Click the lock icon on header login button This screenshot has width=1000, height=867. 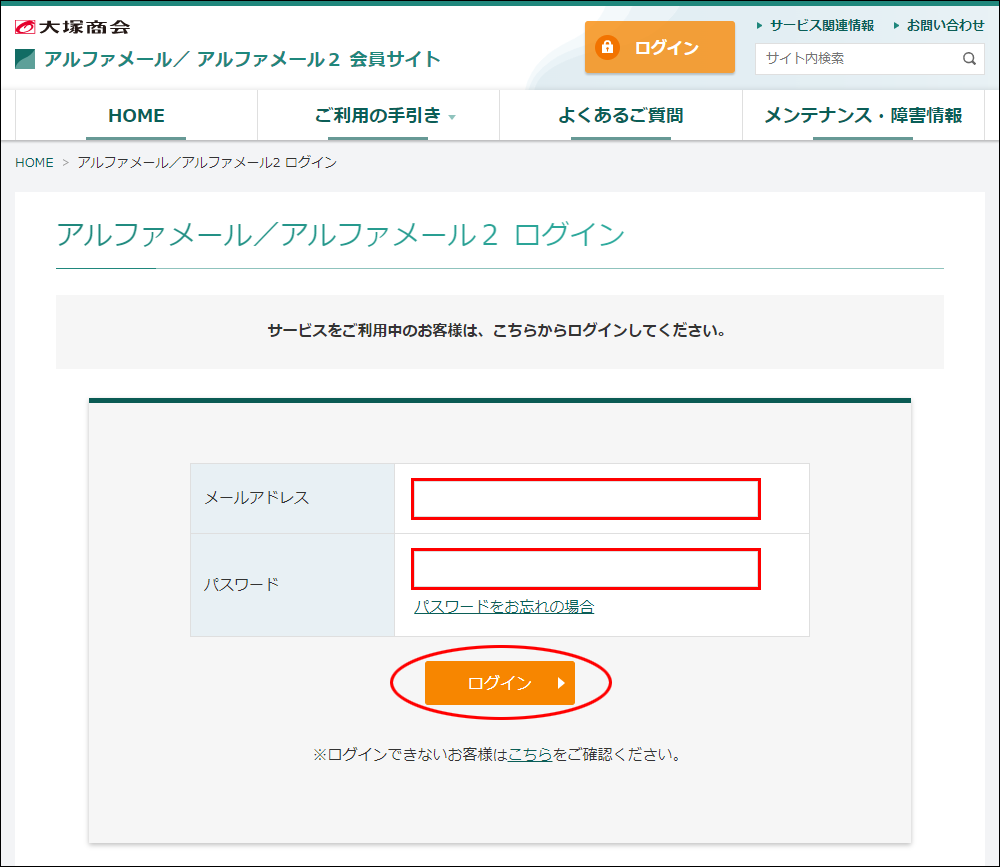(607, 47)
